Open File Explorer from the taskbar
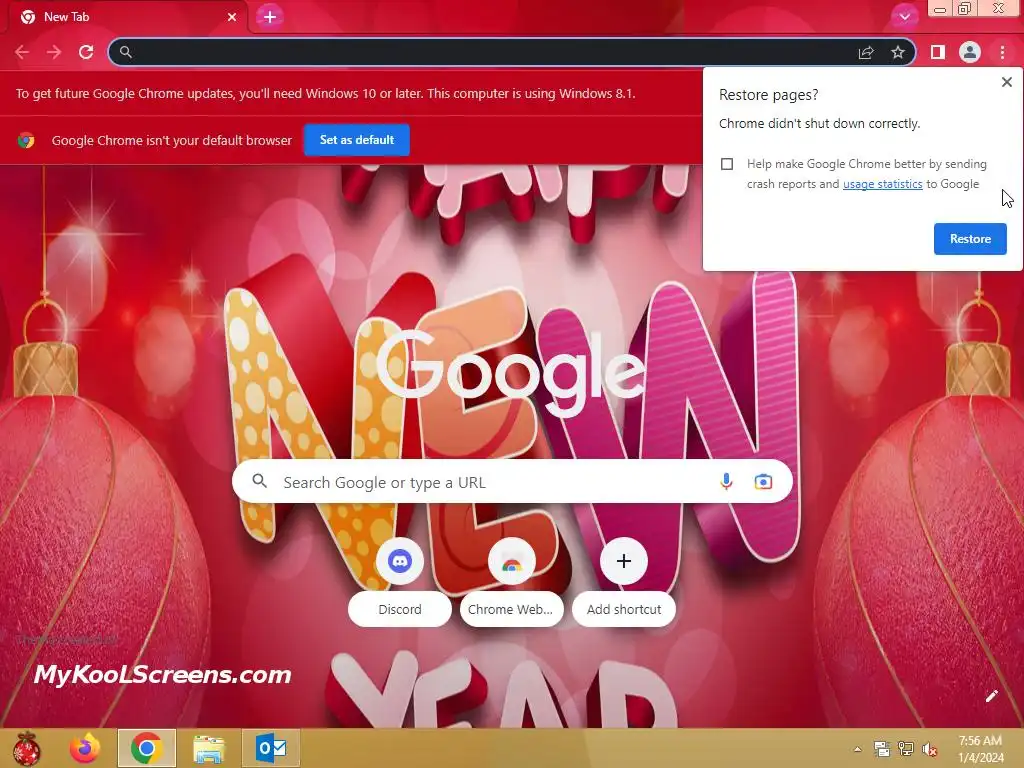Screen dimensions: 1024x768 208,748
